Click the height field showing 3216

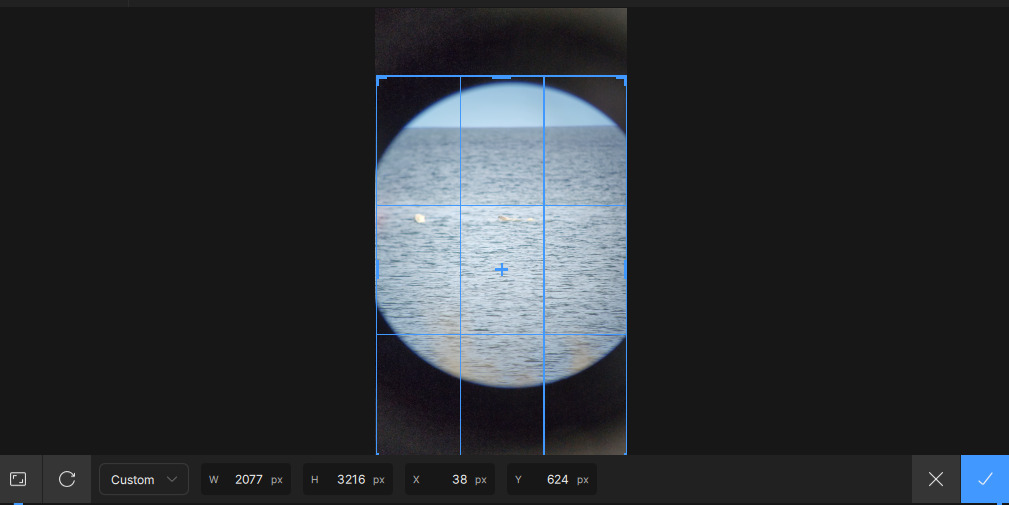[x=350, y=480]
